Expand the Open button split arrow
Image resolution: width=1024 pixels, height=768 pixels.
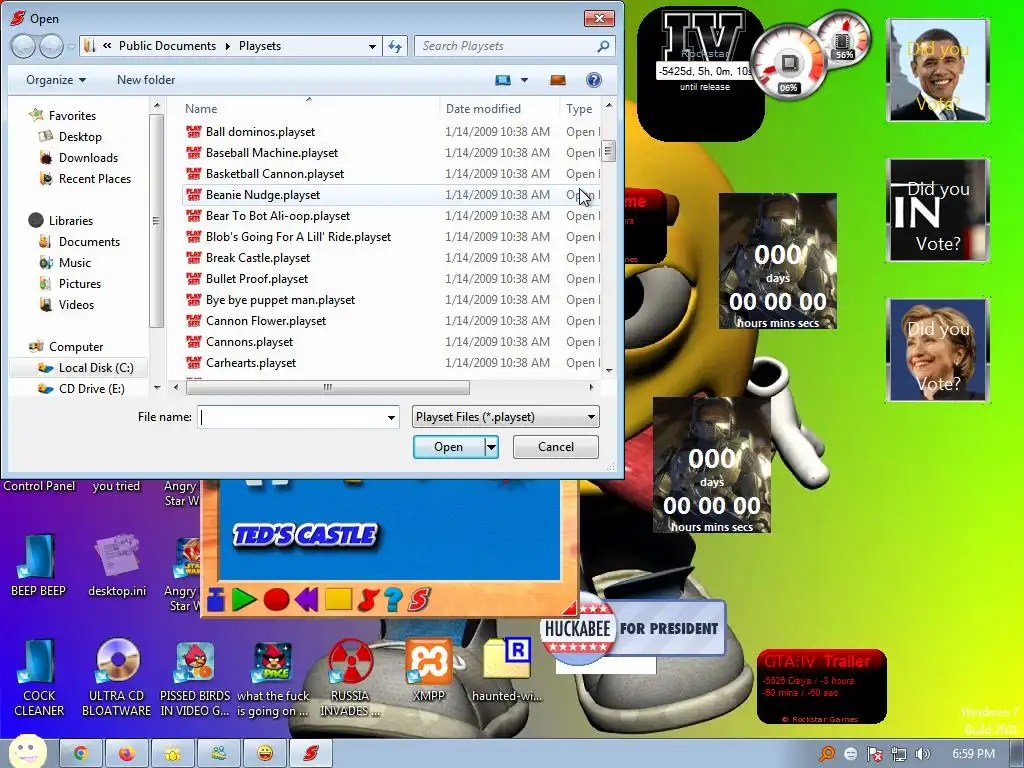pyautogui.click(x=491, y=447)
